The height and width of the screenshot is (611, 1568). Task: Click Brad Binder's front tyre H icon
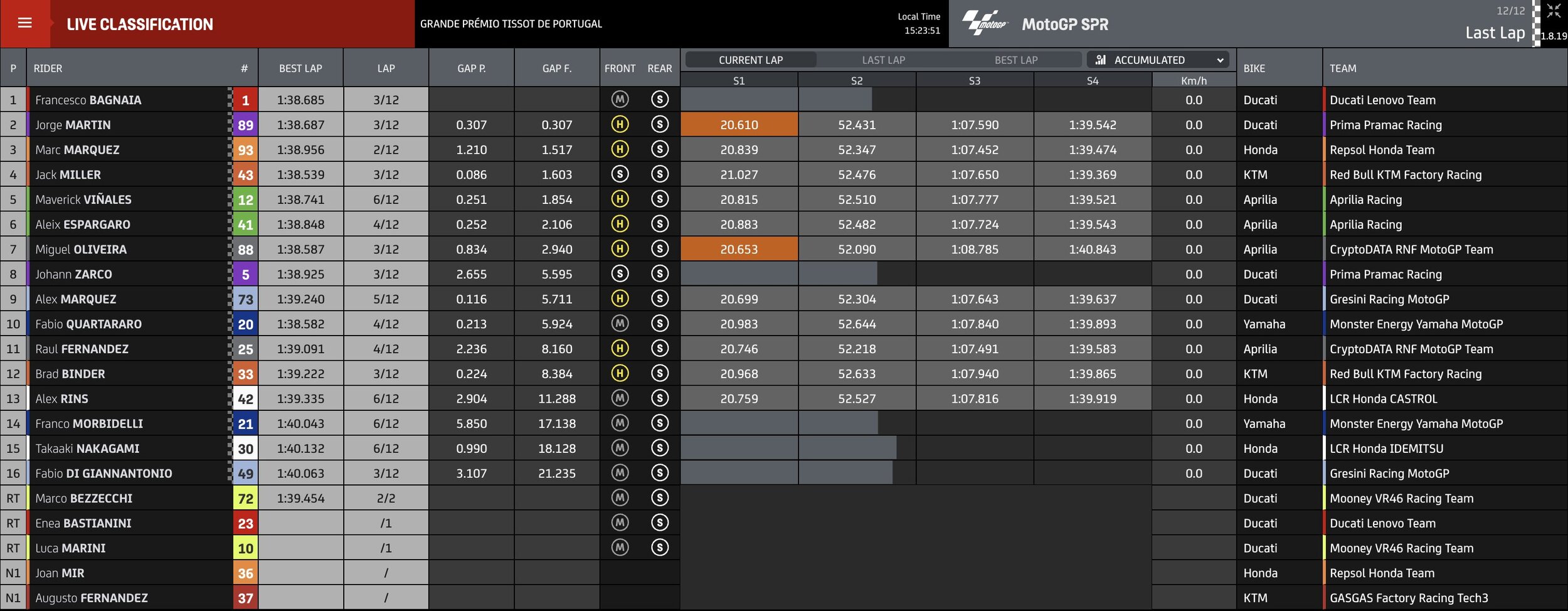click(x=620, y=373)
